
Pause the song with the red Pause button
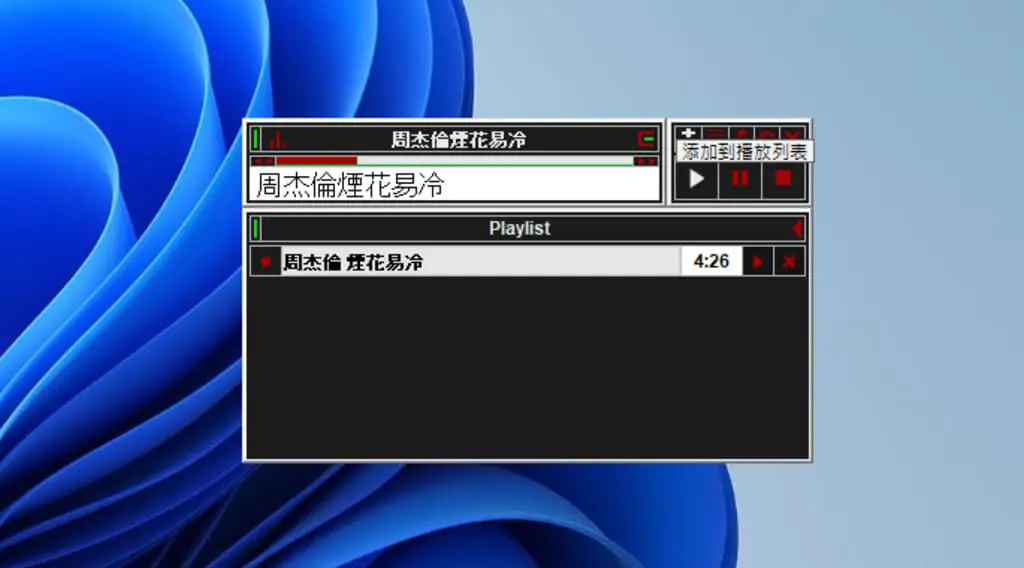(x=740, y=178)
